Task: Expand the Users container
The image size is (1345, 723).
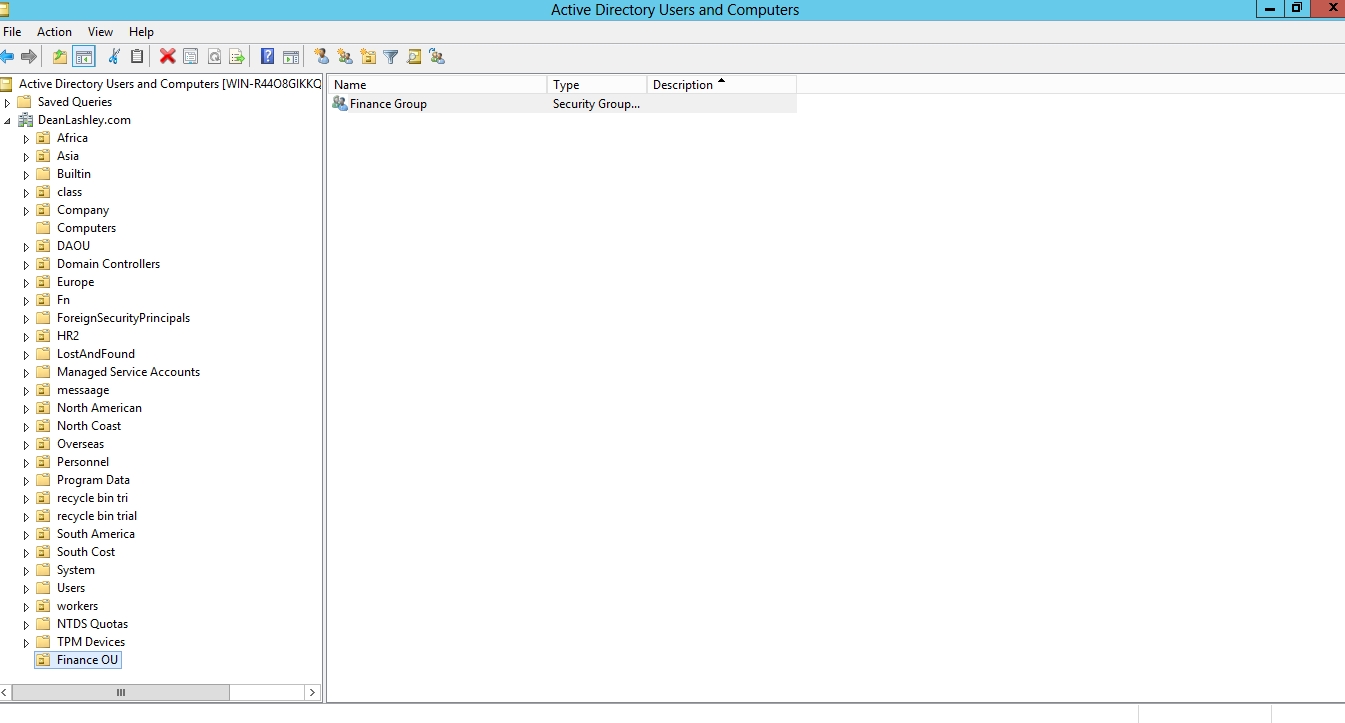Action: 27,588
